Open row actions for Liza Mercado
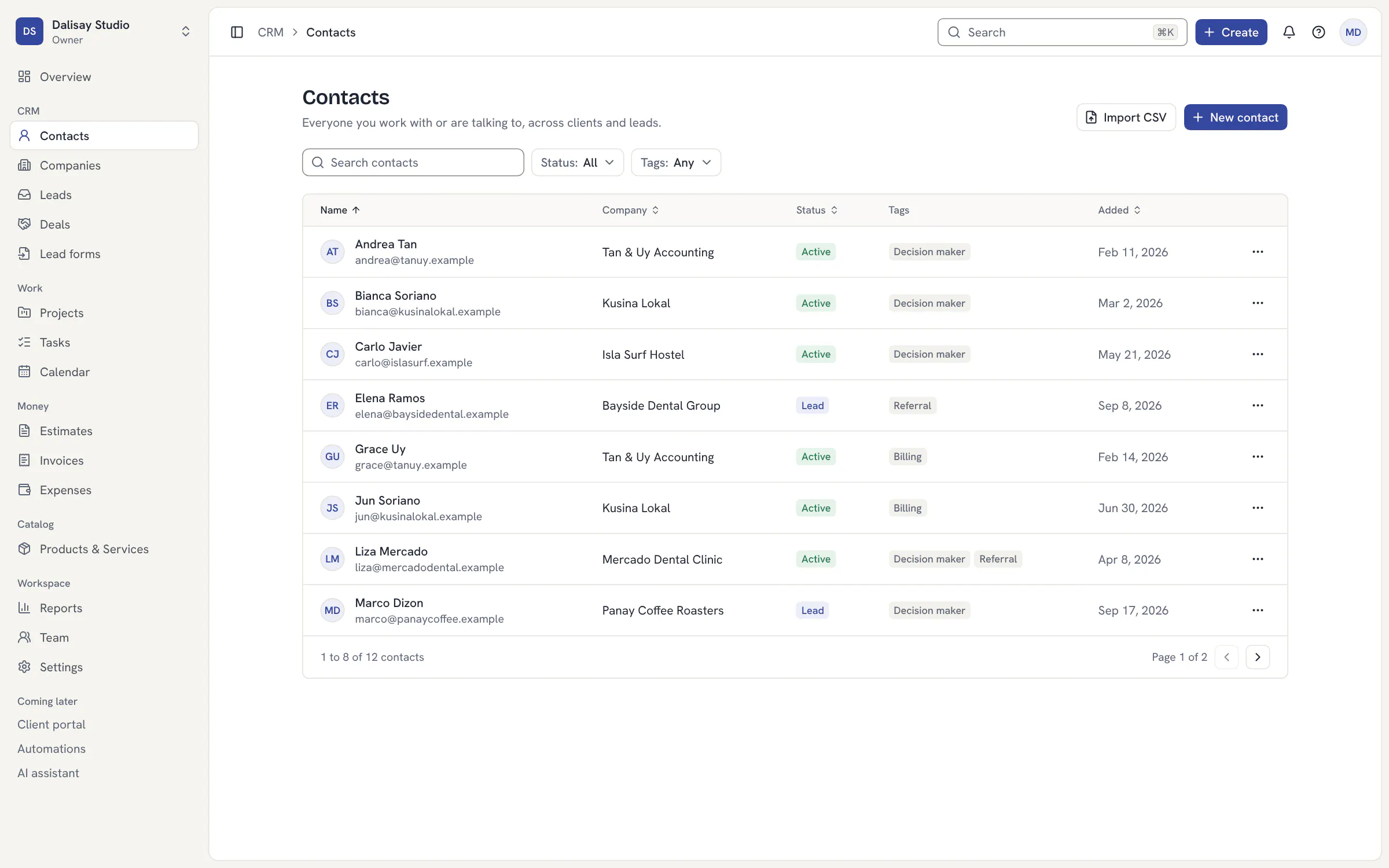Screen dimensions: 1389x868 pos(1258,559)
